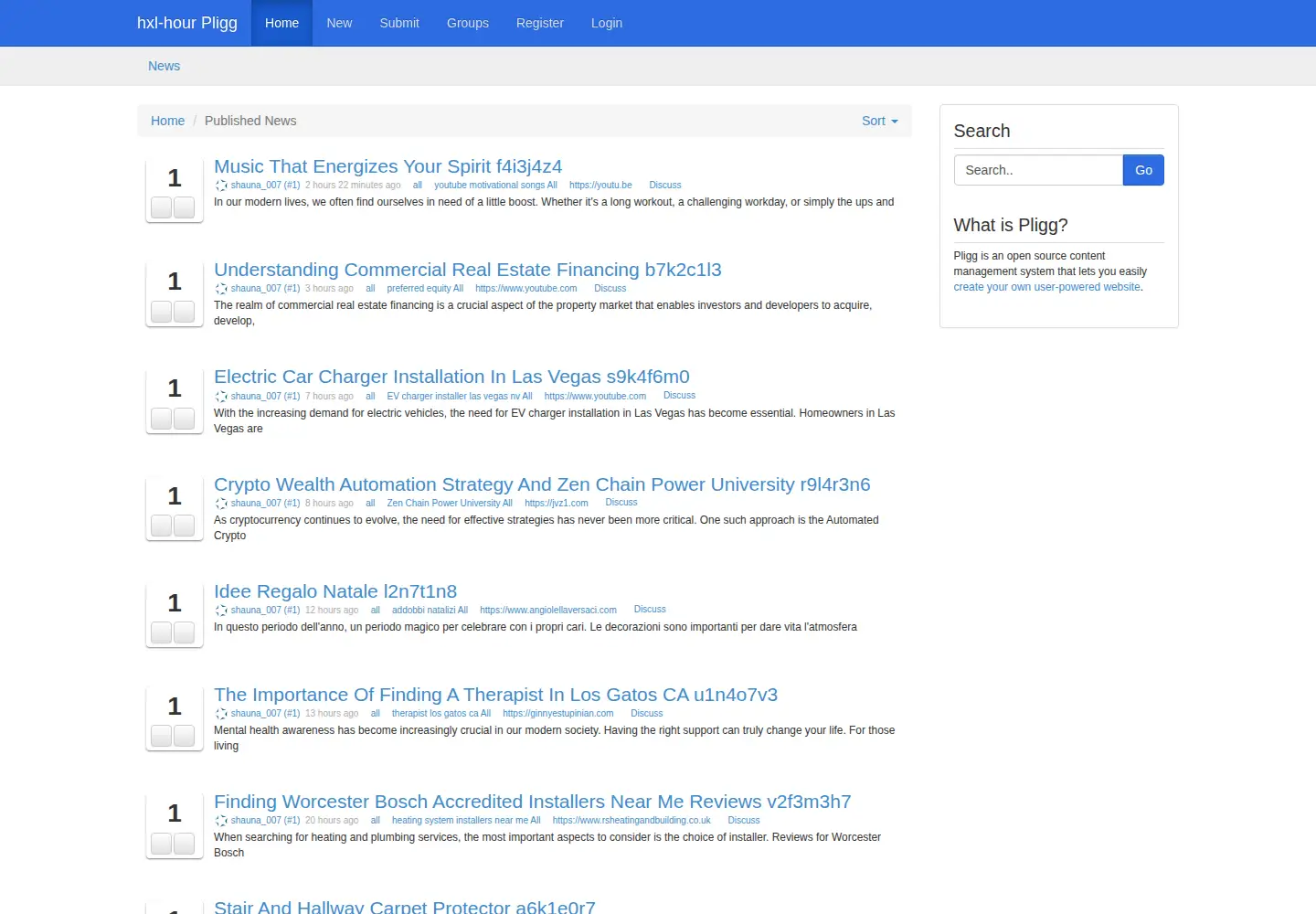This screenshot has width=1316, height=914.
Task: Click Discuss link for Commercial Real Estate Financing
Action: coord(610,289)
